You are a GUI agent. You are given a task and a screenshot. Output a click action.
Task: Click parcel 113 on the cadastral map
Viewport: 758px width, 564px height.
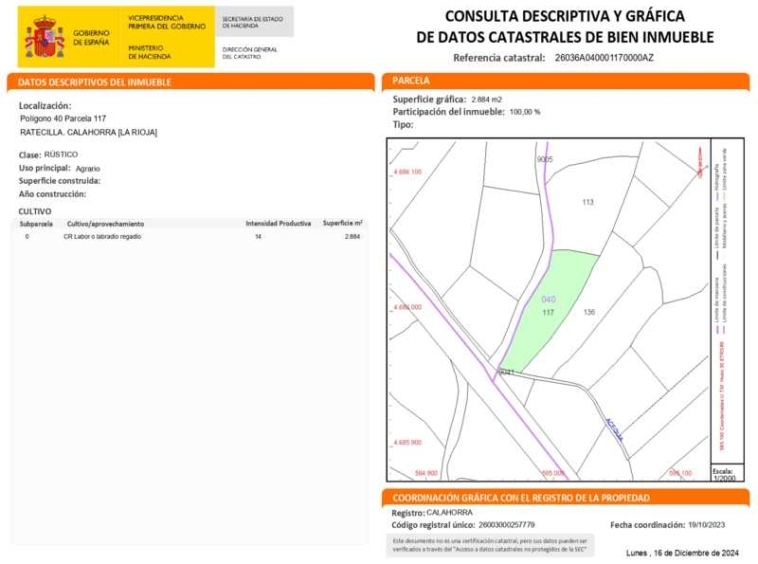coord(588,203)
